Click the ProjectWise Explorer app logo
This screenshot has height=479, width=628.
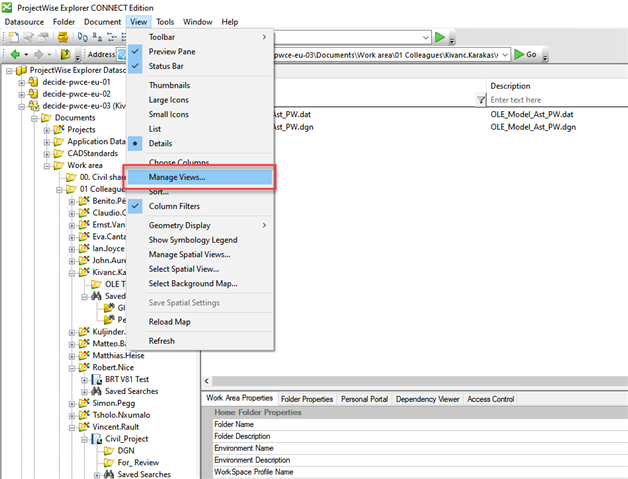tap(7, 8)
